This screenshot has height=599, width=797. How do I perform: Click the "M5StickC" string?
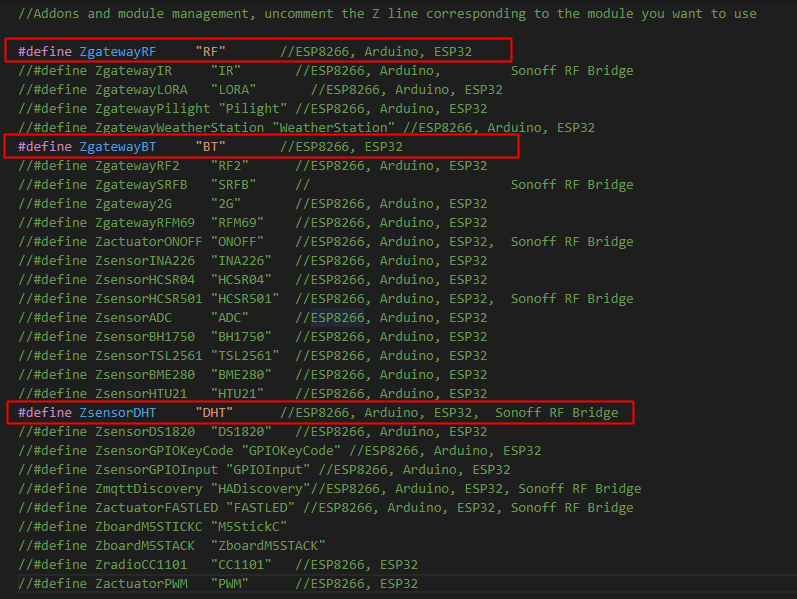click(x=249, y=526)
